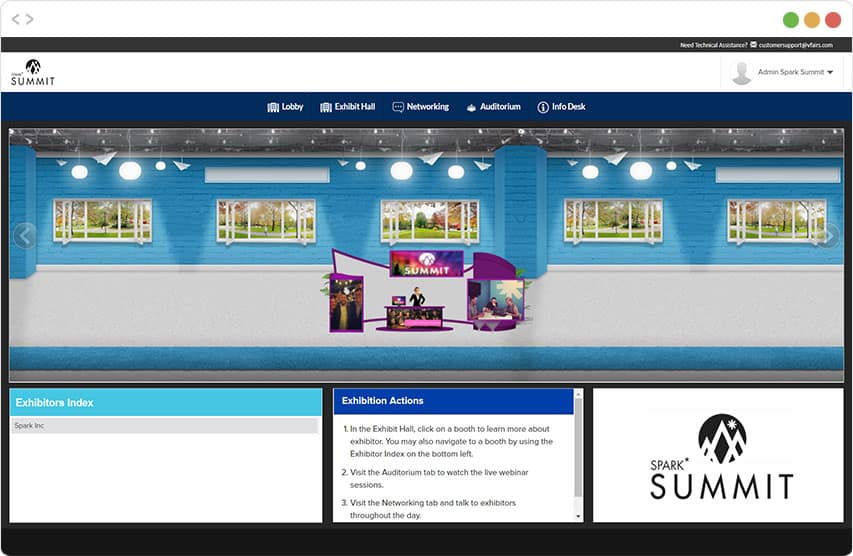Select the Info Desk tab
Screen dimensions: 853x556
click(x=561, y=107)
